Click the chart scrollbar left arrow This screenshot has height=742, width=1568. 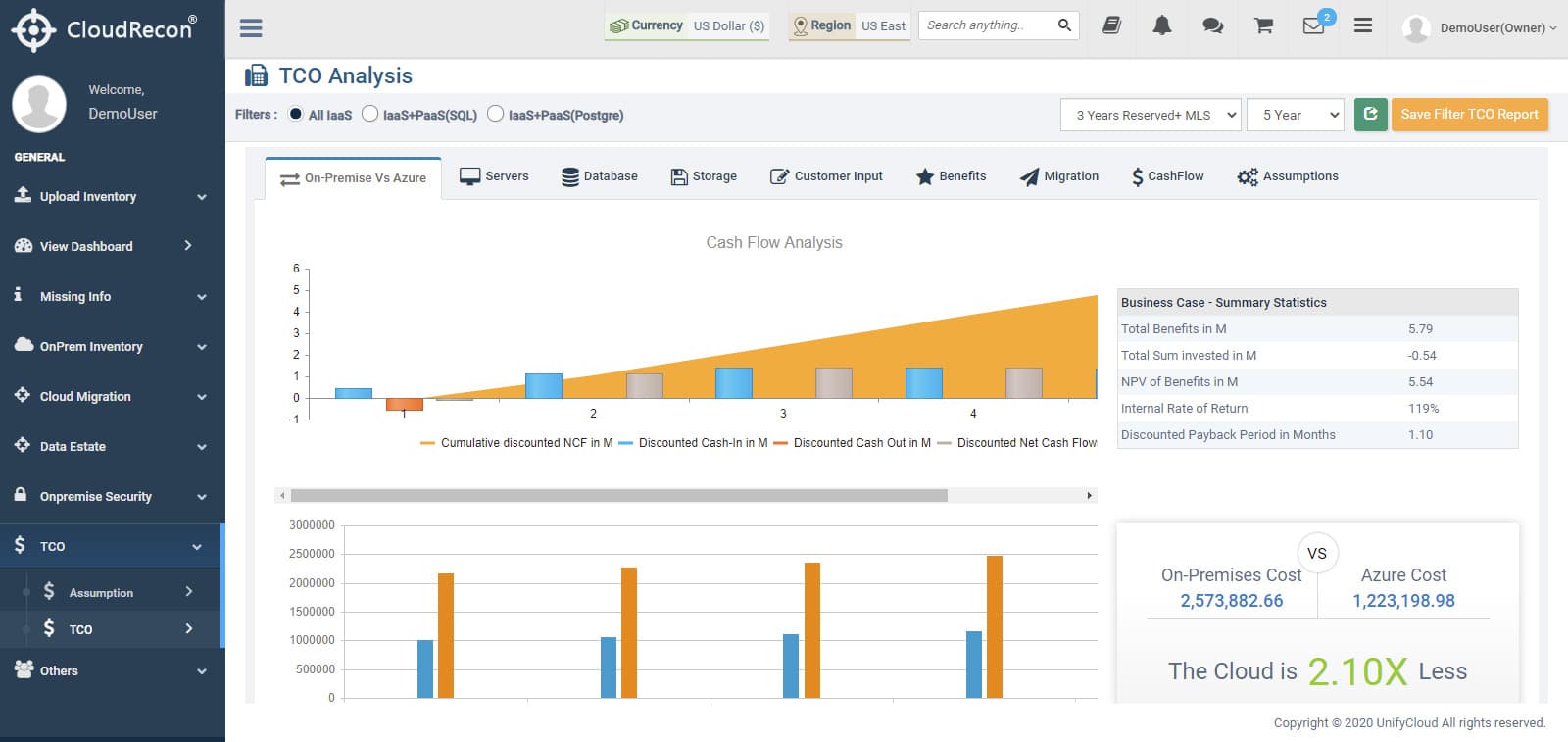point(282,496)
